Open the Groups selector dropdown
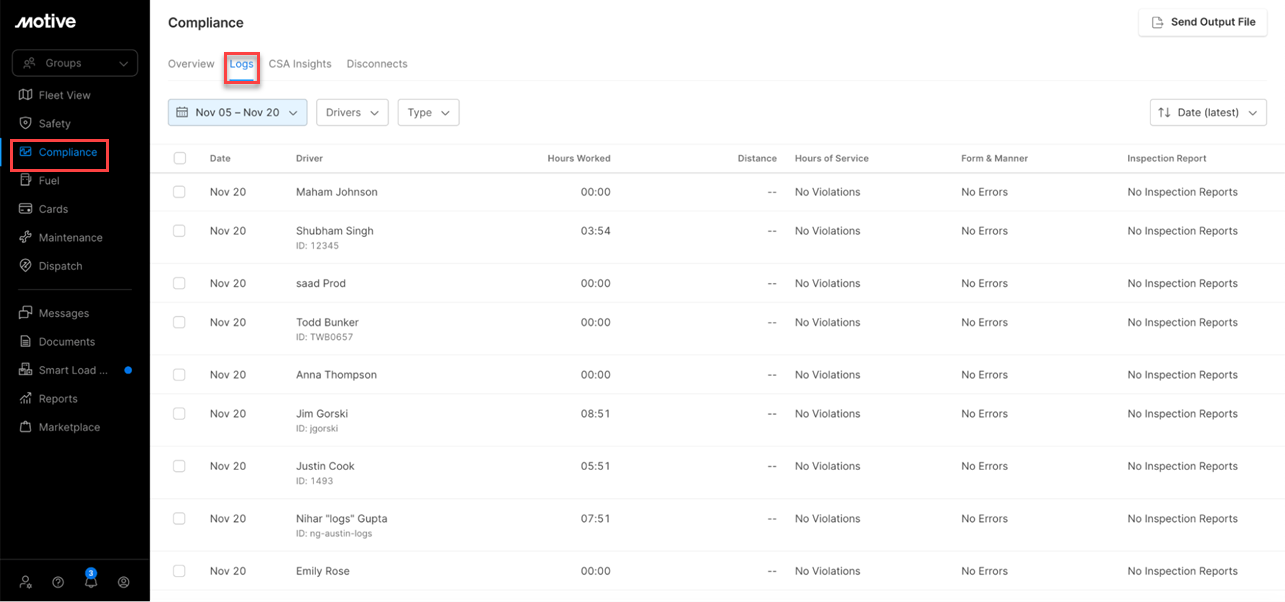The image size is (1285, 602). tap(74, 62)
